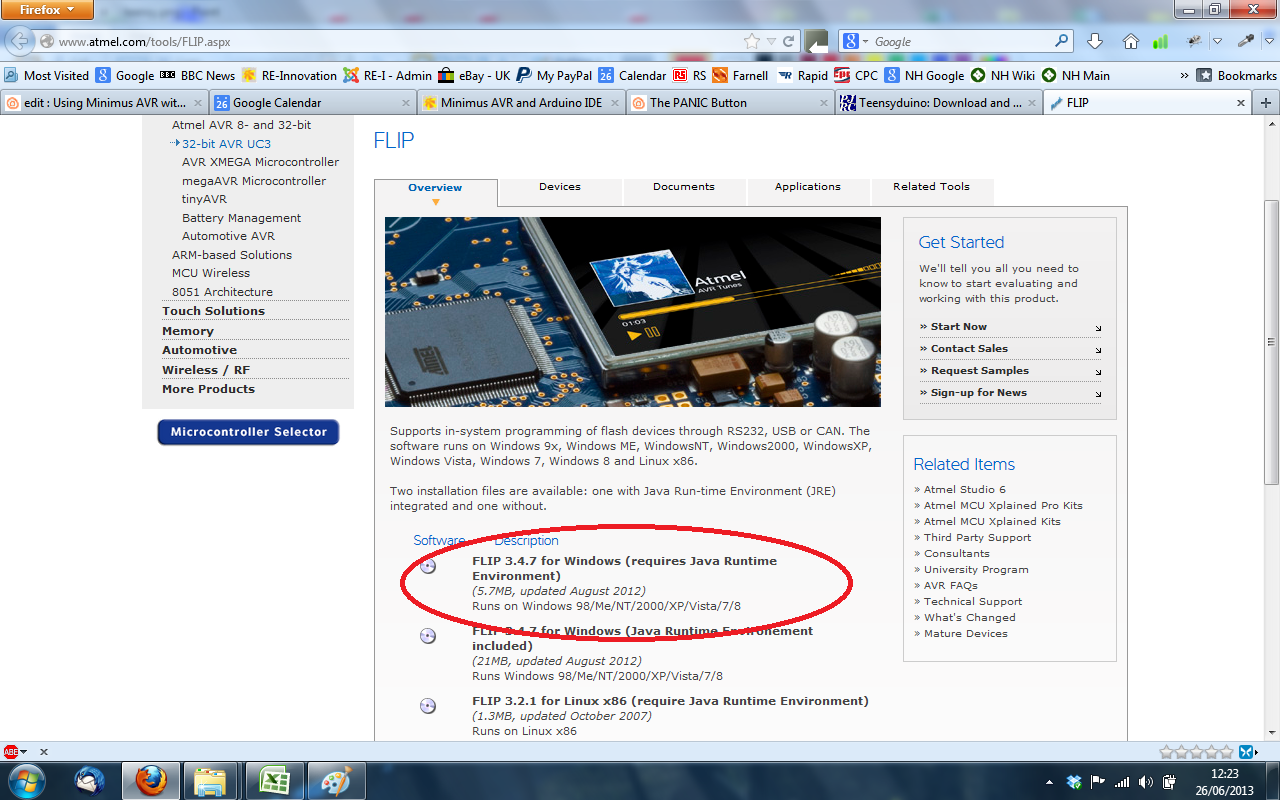1280x800 pixels.
Task: Switch to the Google Calendar tab
Action: [x=313, y=102]
